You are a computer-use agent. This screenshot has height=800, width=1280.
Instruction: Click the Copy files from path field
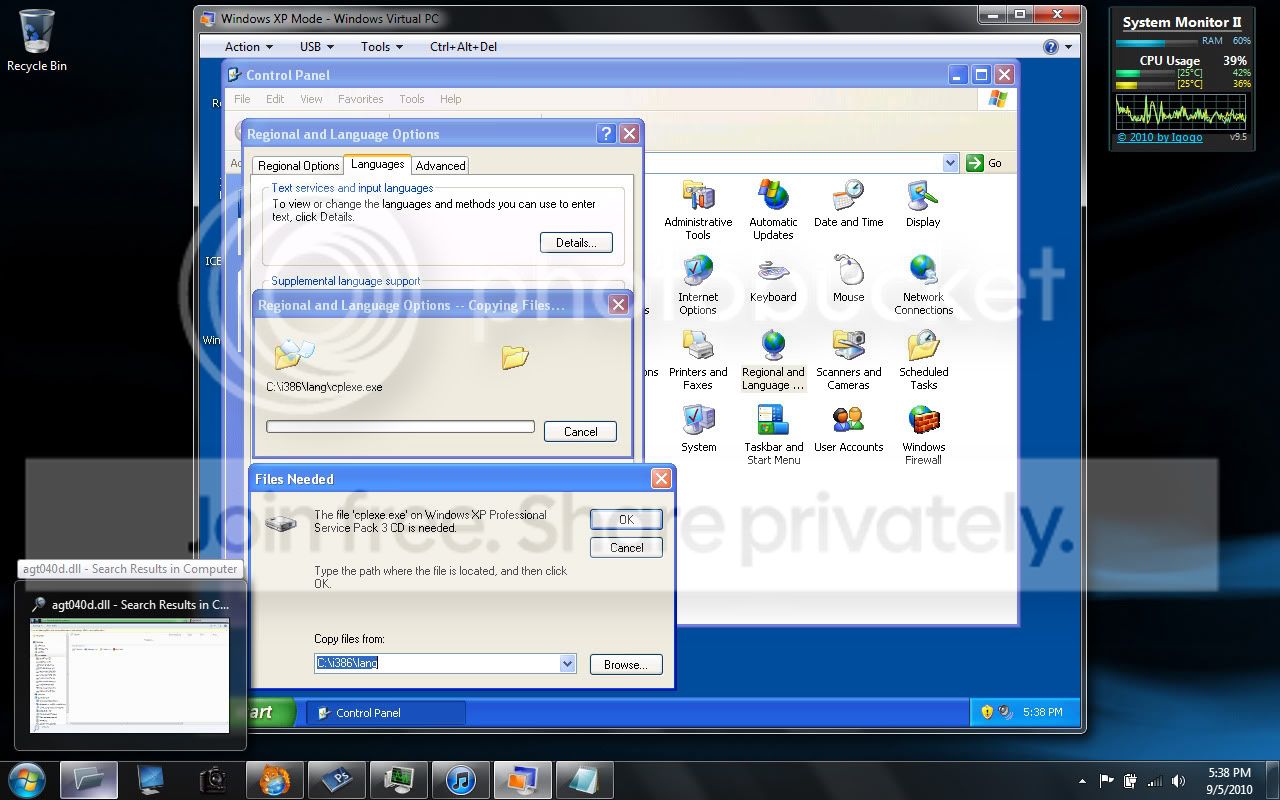click(x=437, y=663)
